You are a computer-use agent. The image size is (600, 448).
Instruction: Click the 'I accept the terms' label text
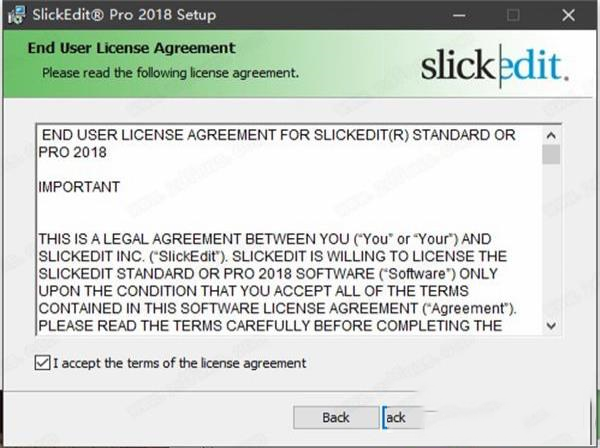[179, 363]
